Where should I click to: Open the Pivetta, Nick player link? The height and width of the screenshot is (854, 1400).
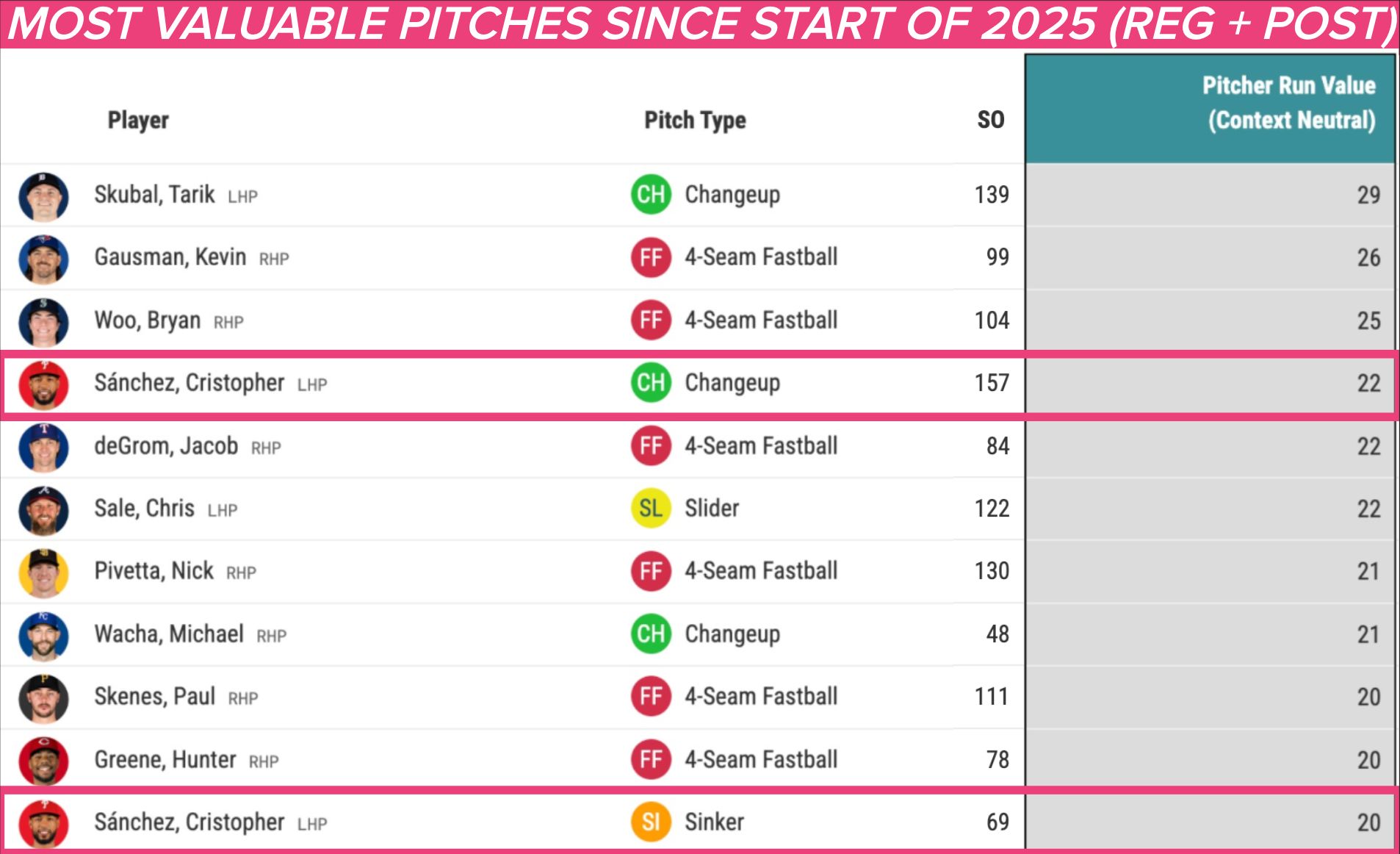(154, 571)
